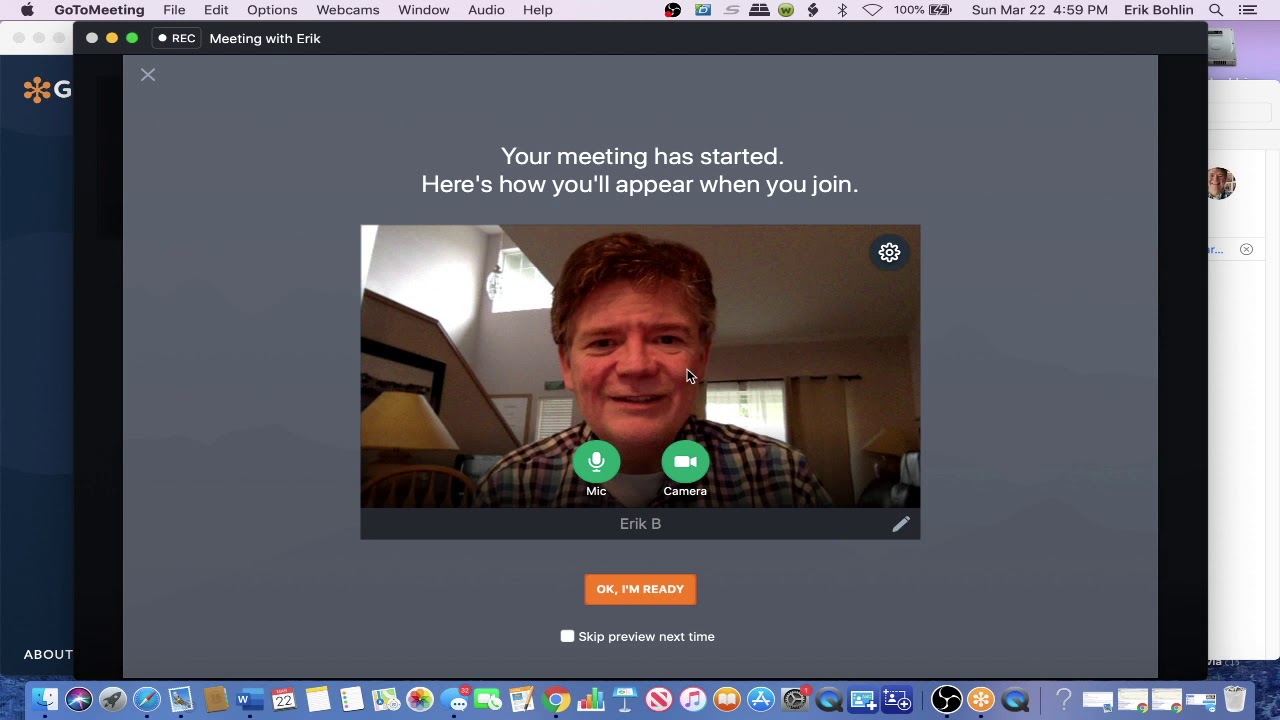Open the Apple menu
This screenshot has width=1280, height=720.
(27, 10)
